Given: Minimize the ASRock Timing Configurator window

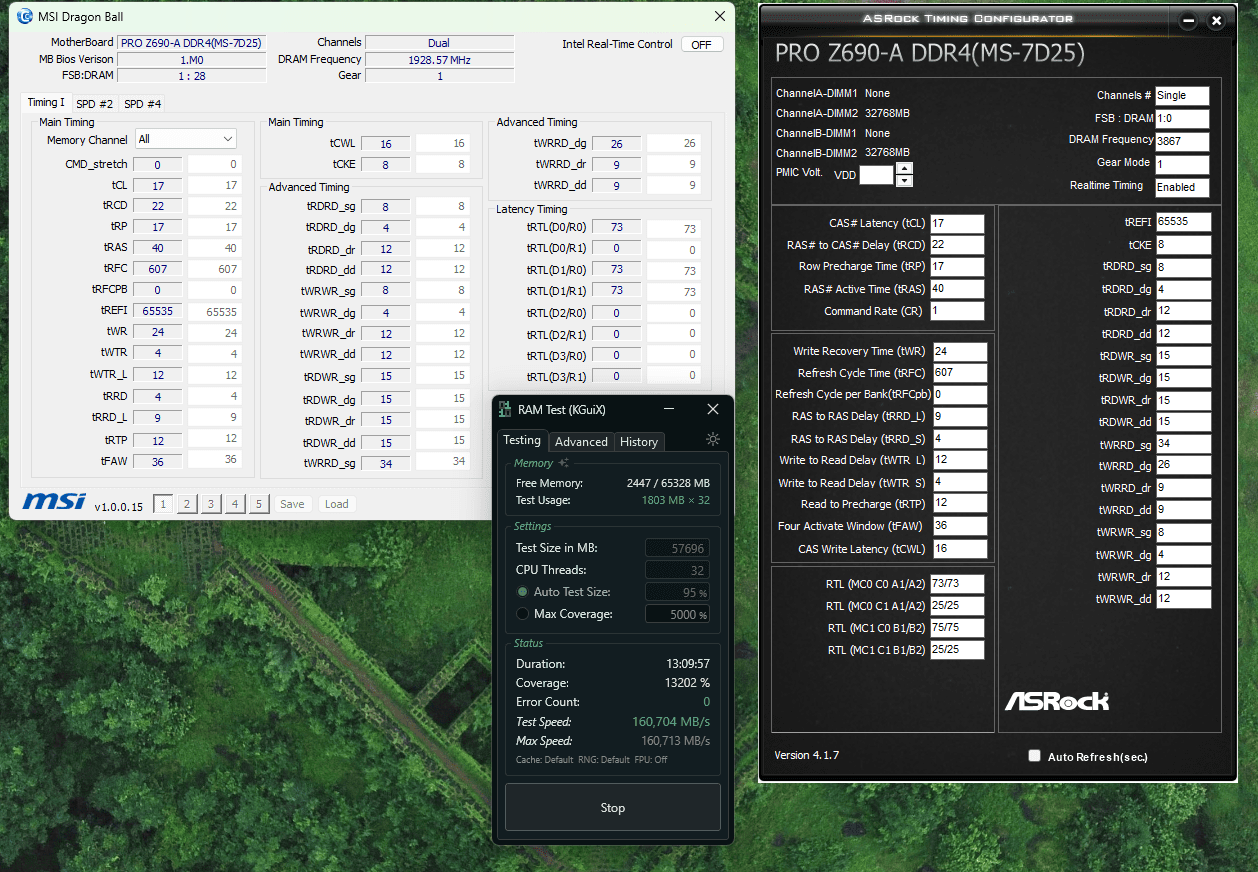Looking at the screenshot, I should pyautogui.click(x=1188, y=21).
